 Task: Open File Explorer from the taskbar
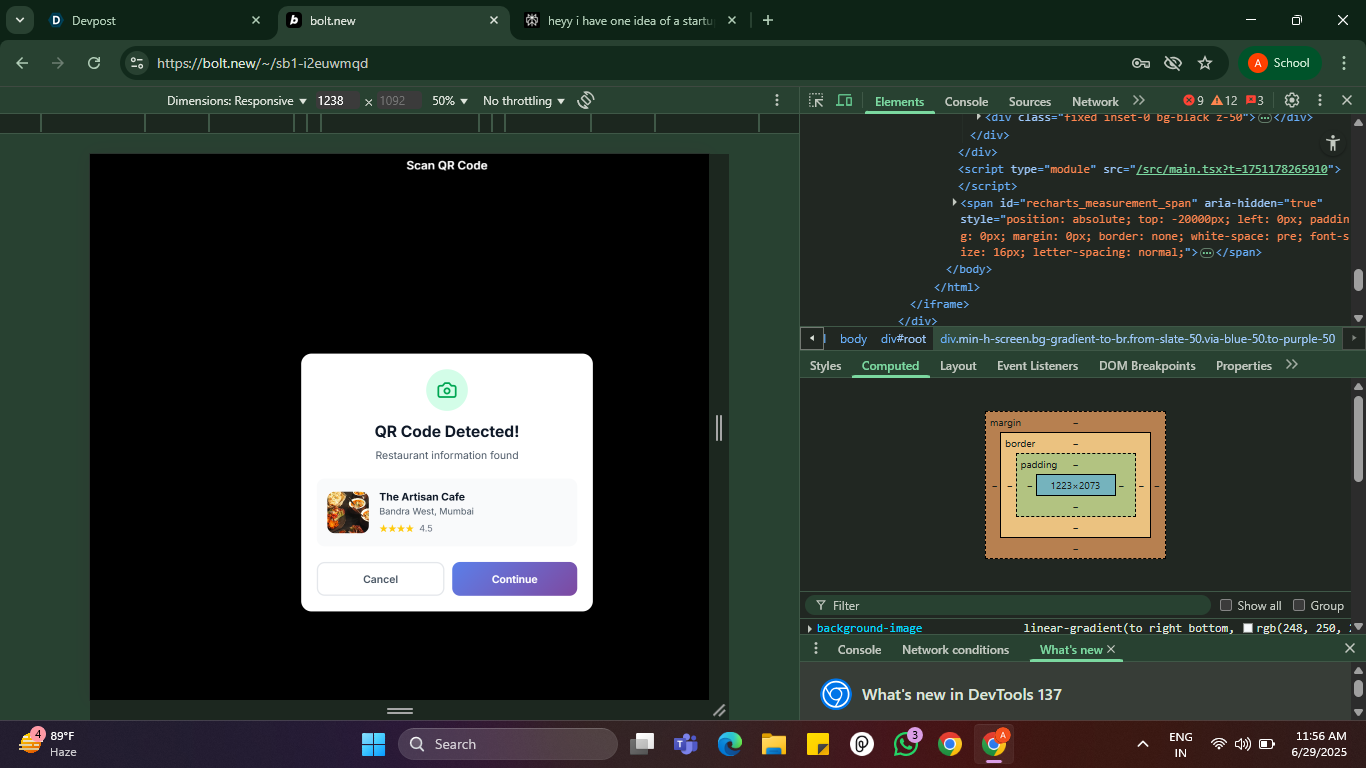(773, 744)
